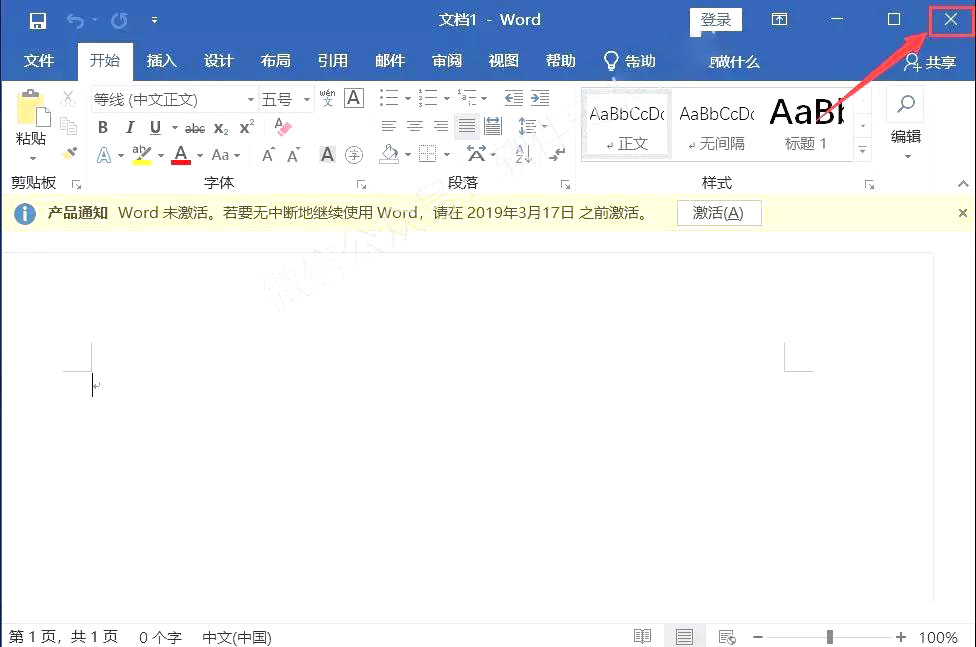Image resolution: width=976 pixels, height=647 pixels.
Task: Apply red font color
Action: coord(181,154)
